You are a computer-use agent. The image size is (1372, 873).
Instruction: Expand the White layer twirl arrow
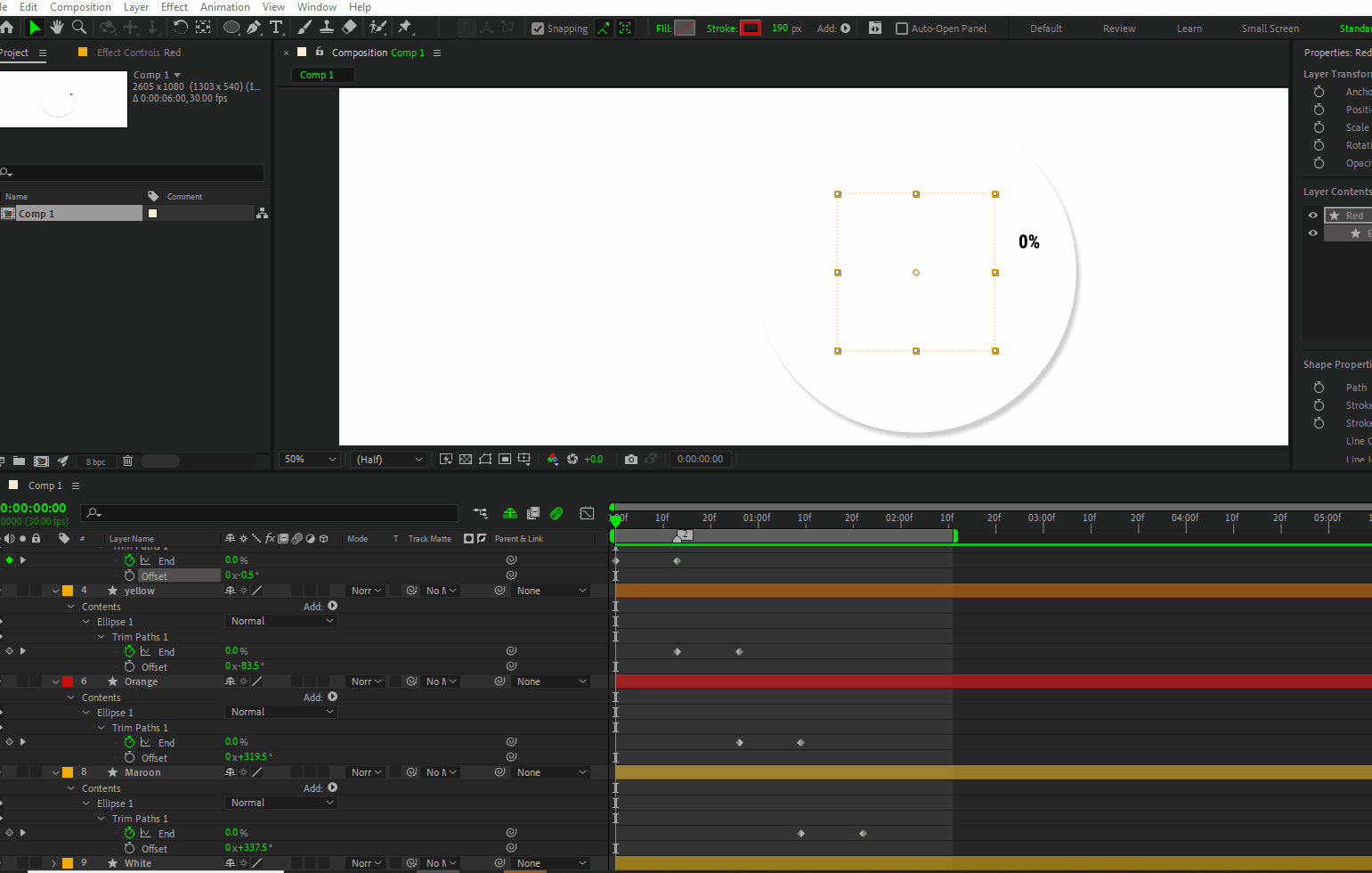pyautogui.click(x=54, y=863)
